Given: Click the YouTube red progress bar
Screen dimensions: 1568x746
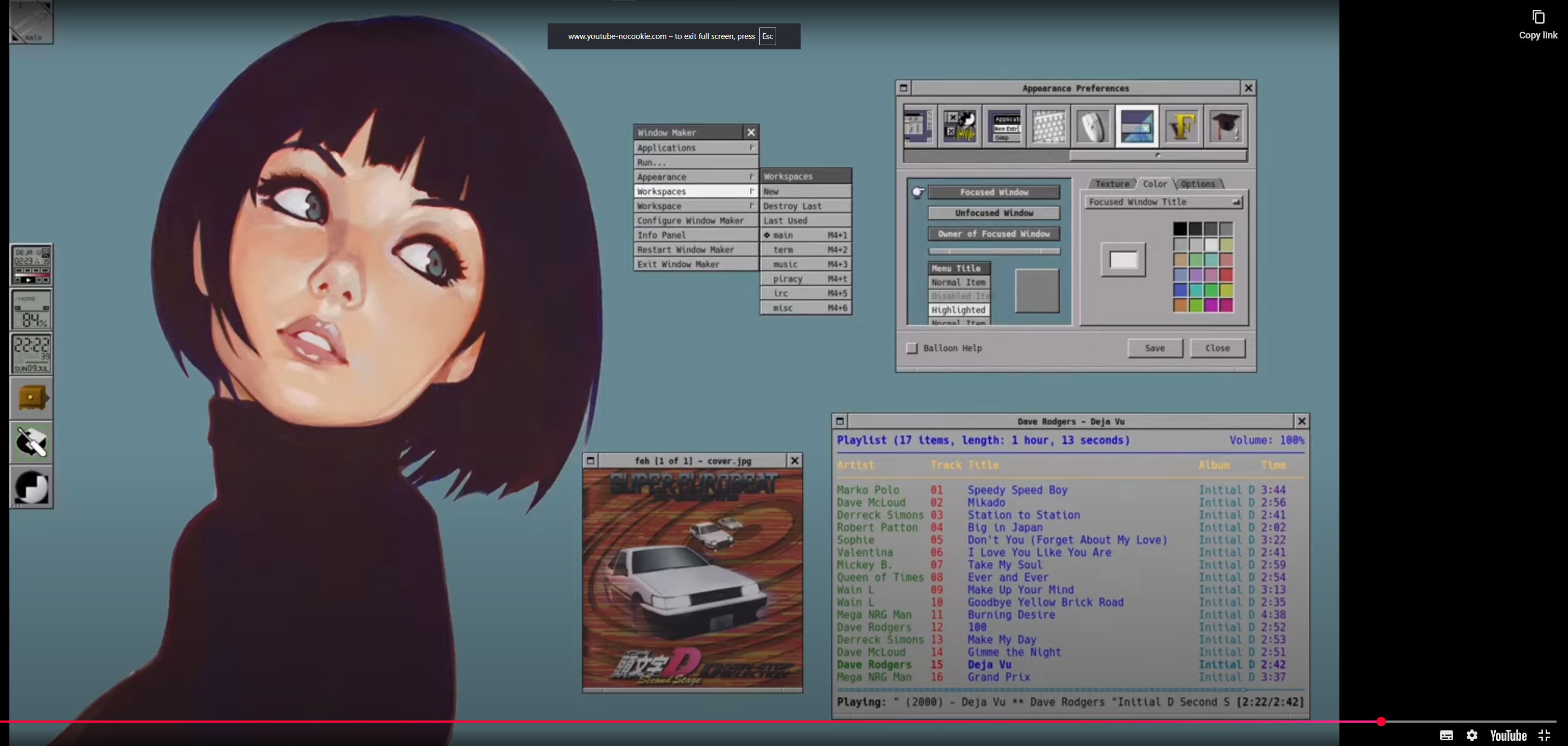Looking at the screenshot, I should [690, 722].
